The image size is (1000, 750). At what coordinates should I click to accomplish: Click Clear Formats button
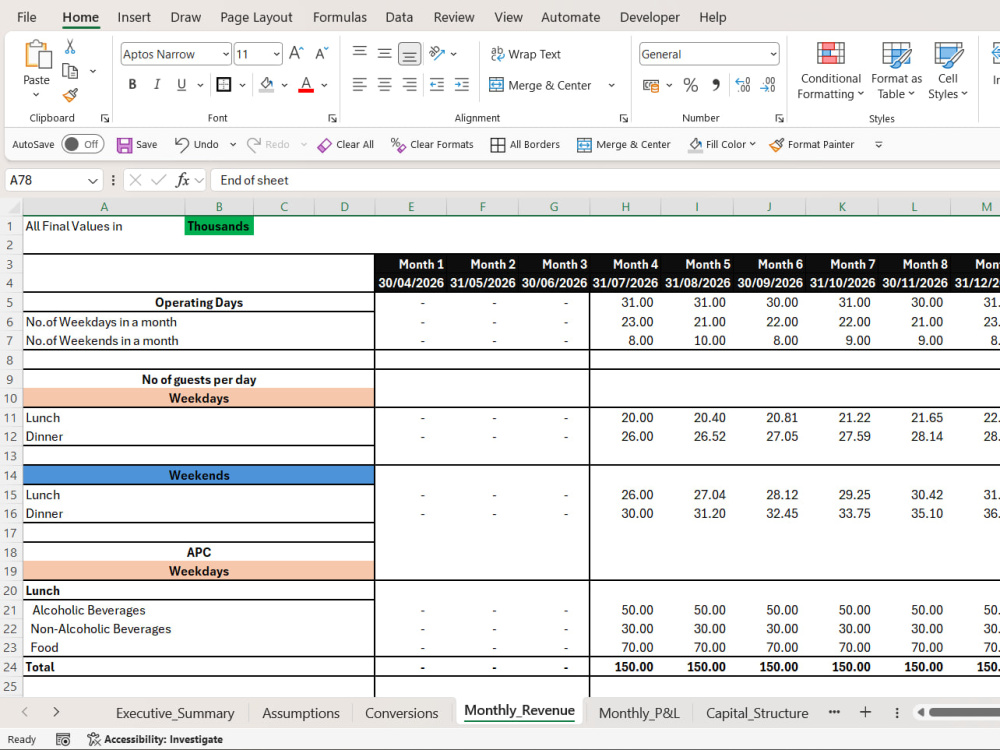pyautogui.click(x=432, y=145)
